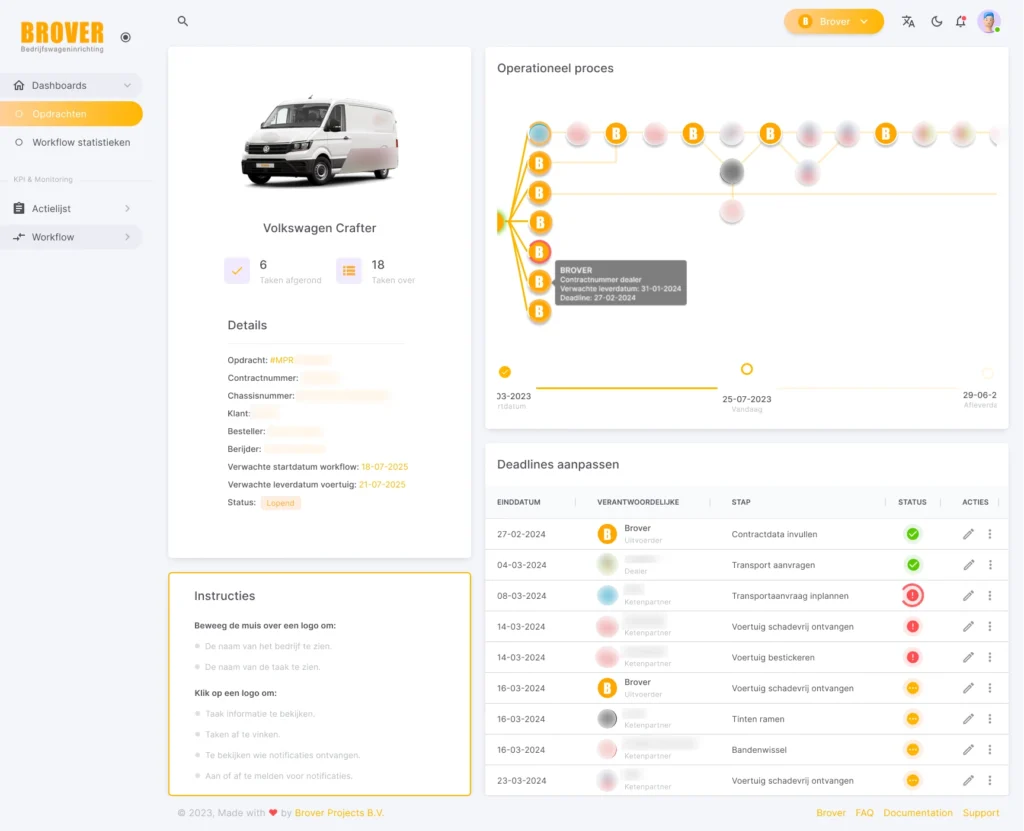Click the Lopend status badge
The width and height of the screenshot is (1024, 831).
pyautogui.click(x=280, y=503)
